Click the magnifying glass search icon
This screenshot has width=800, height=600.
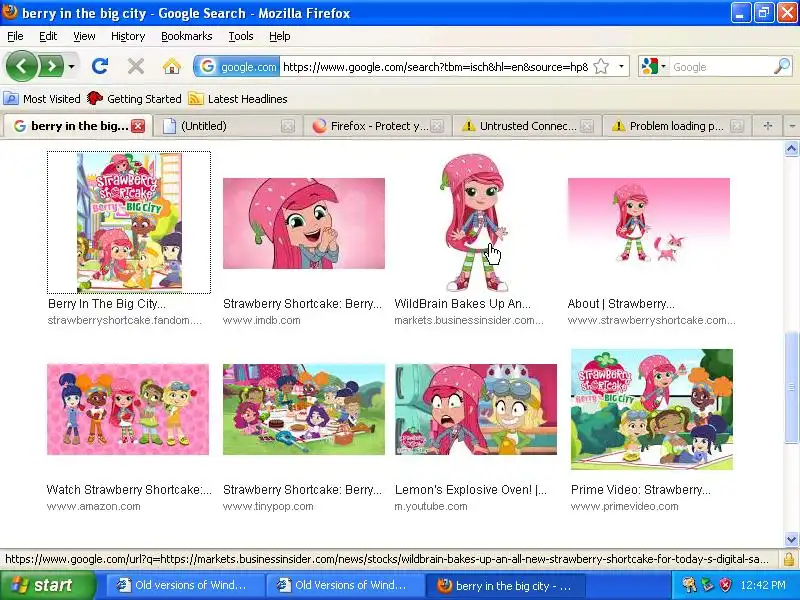pyautogui.click(x=782, y=66)
